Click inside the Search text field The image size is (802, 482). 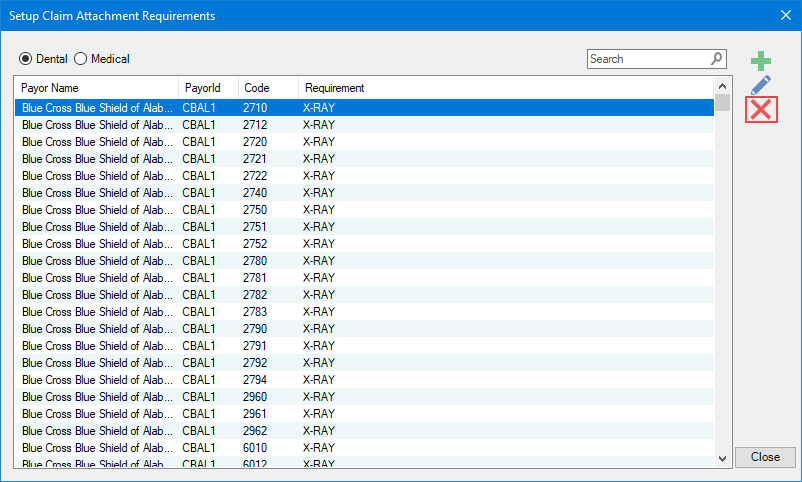pos(648,59)
